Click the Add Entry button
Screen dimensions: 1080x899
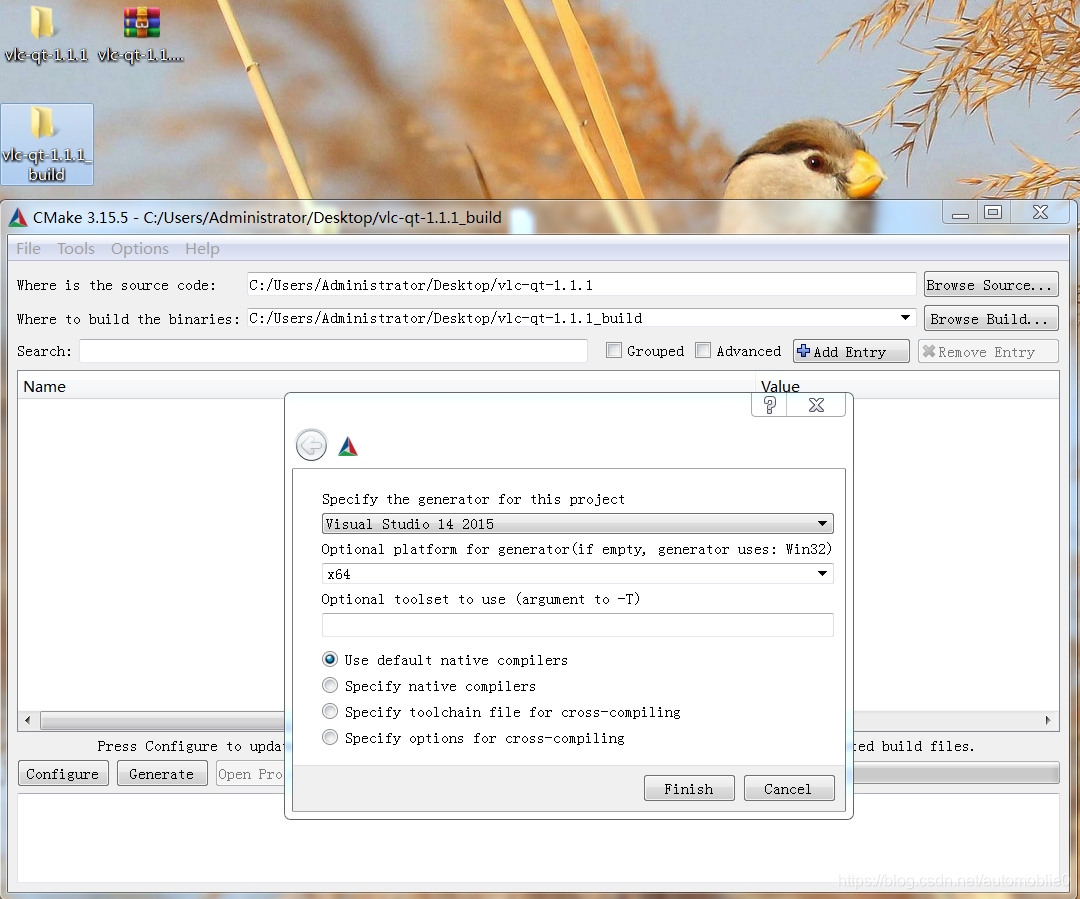pyautogui.click(x=851, y=351)
